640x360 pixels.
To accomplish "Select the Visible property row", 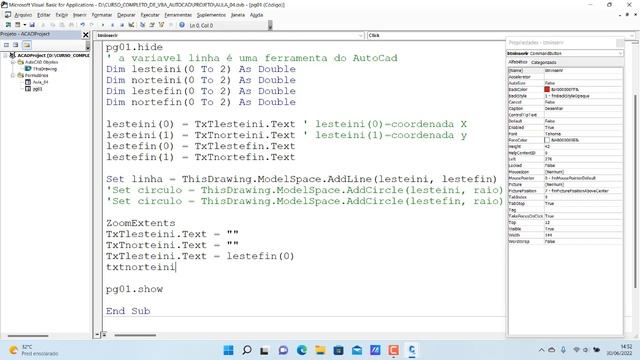I will [x=565, y=229].
